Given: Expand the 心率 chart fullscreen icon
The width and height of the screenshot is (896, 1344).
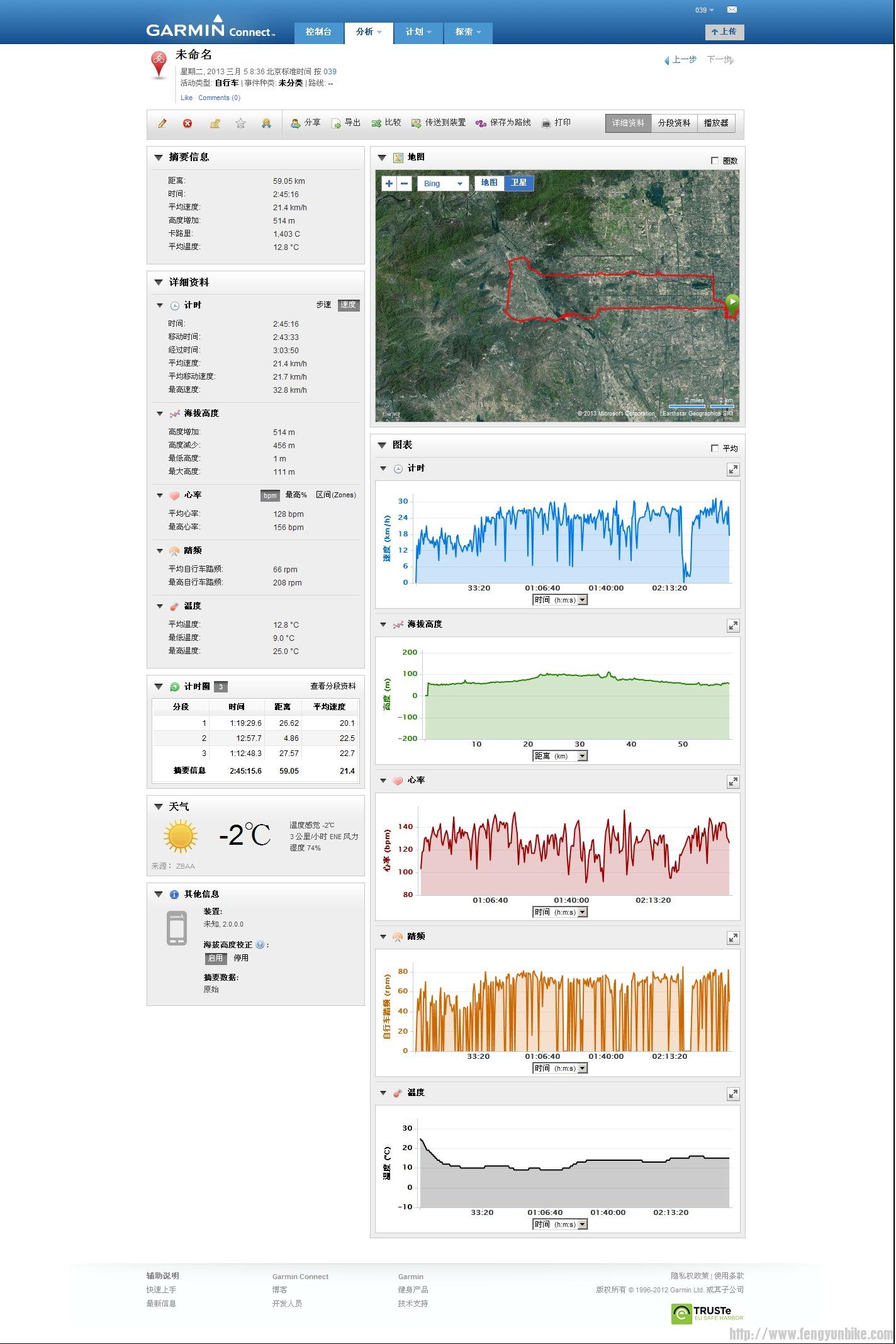Looking at the screenshot, I should click(x=733, y=782).
